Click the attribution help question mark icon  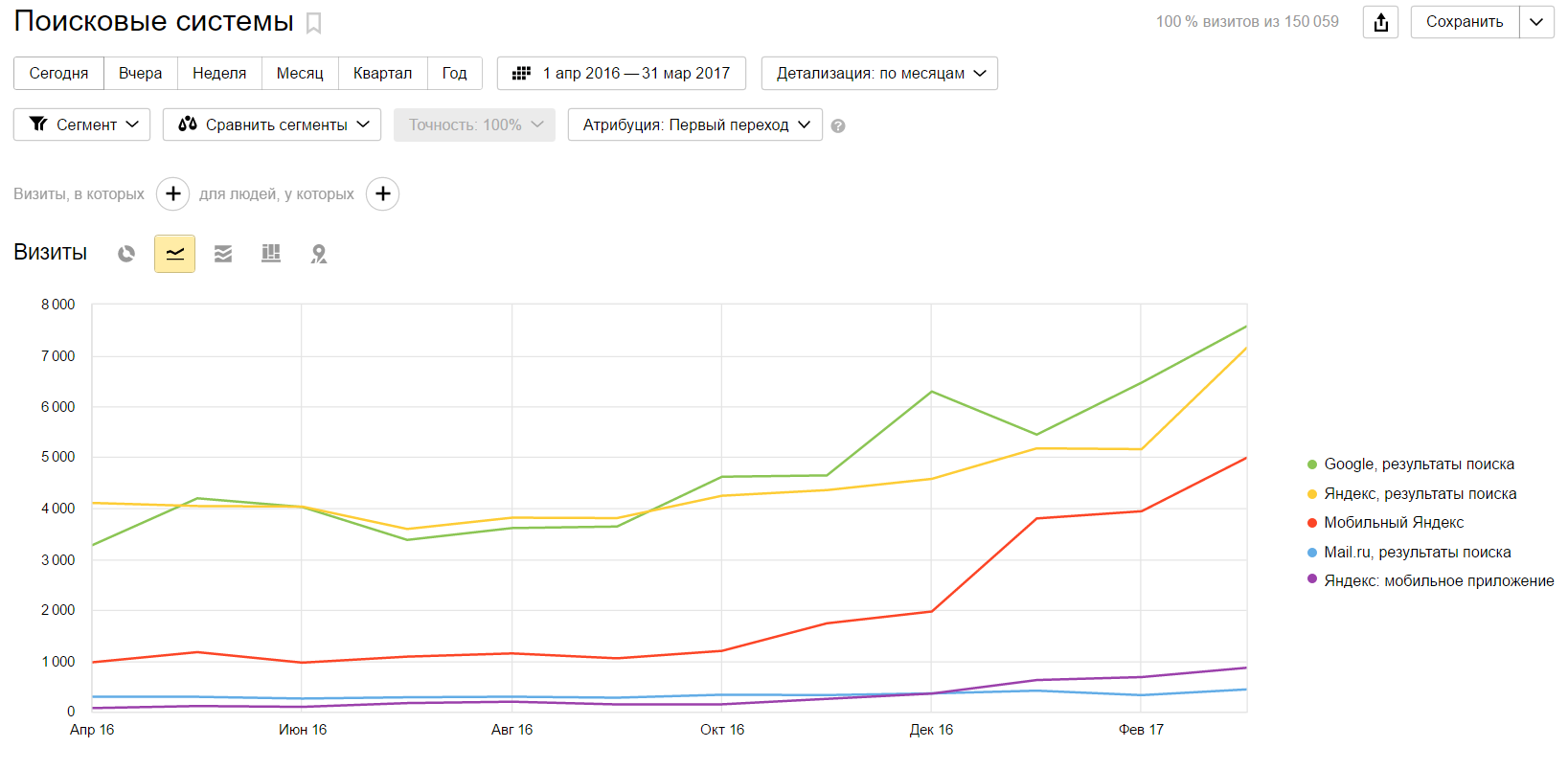click(838, 125)
